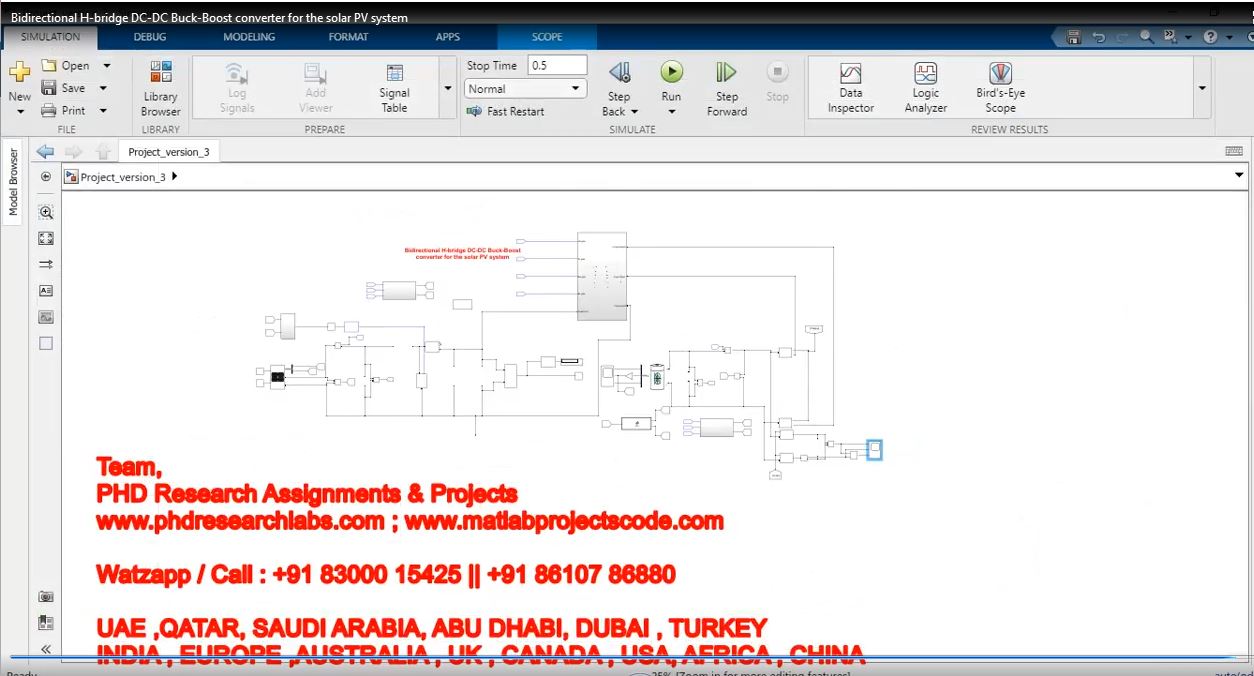Click the red diagram title annotation
The width and height of the screenshot is (1254, 676).
(463, 253)
